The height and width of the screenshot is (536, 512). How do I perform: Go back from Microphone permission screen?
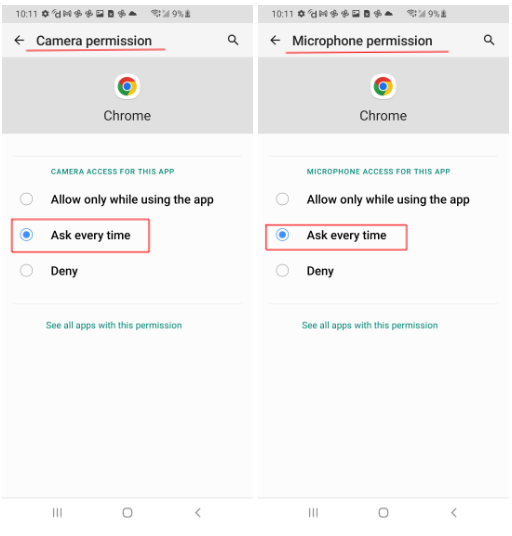click(275, 40)
